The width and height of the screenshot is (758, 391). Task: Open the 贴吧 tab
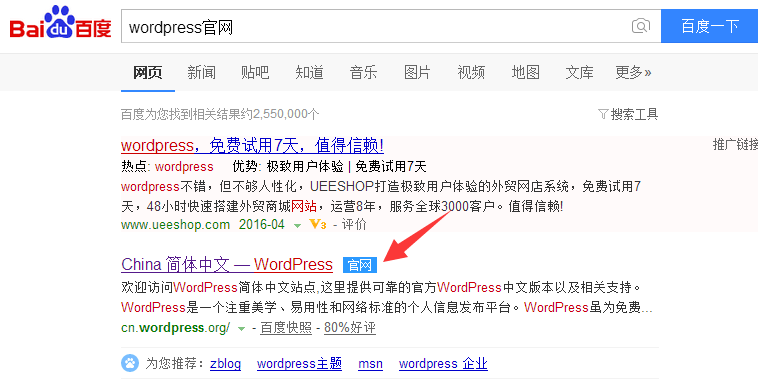255,72
